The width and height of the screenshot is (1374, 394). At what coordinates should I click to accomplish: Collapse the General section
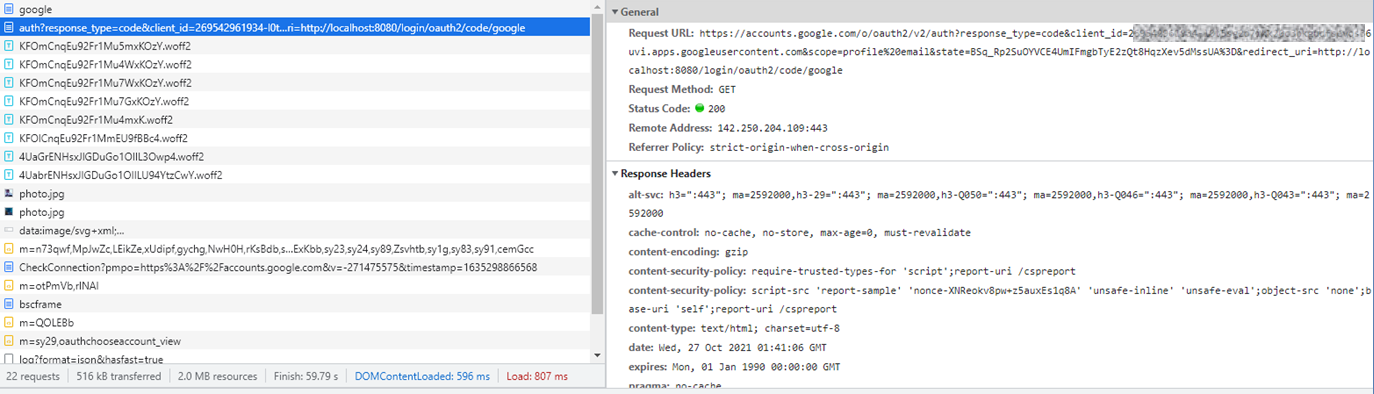pos(613,12)
